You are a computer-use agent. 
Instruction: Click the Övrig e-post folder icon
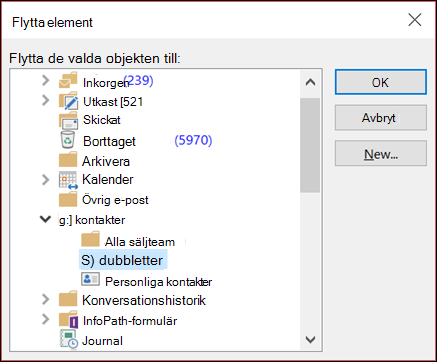[68, 199]
